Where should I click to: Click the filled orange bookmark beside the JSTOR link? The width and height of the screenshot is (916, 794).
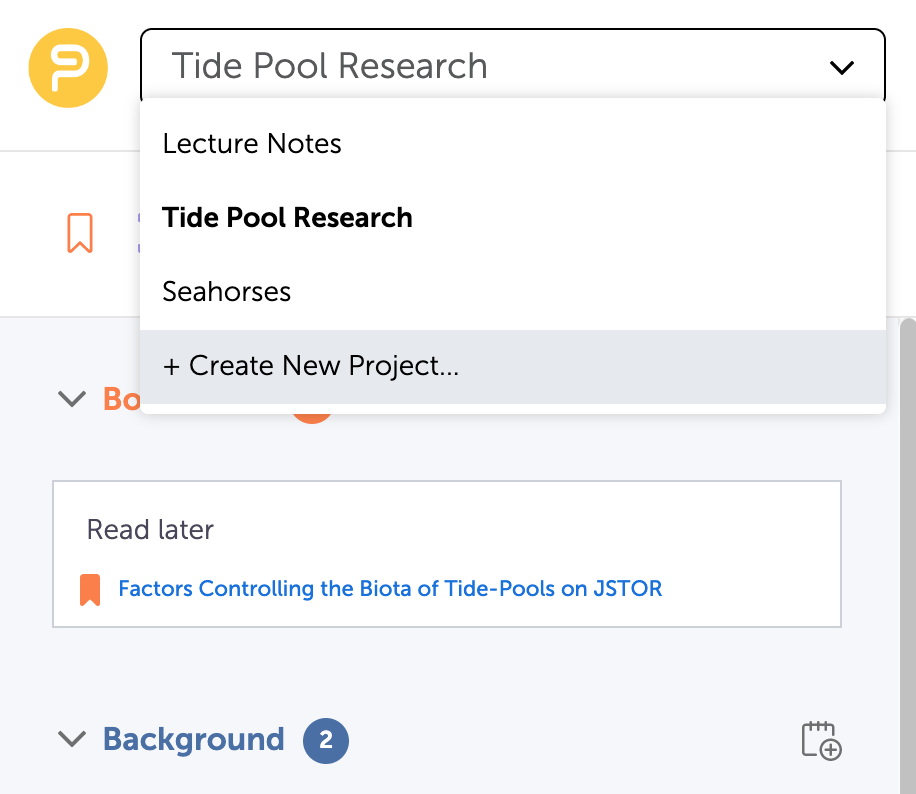90,590
